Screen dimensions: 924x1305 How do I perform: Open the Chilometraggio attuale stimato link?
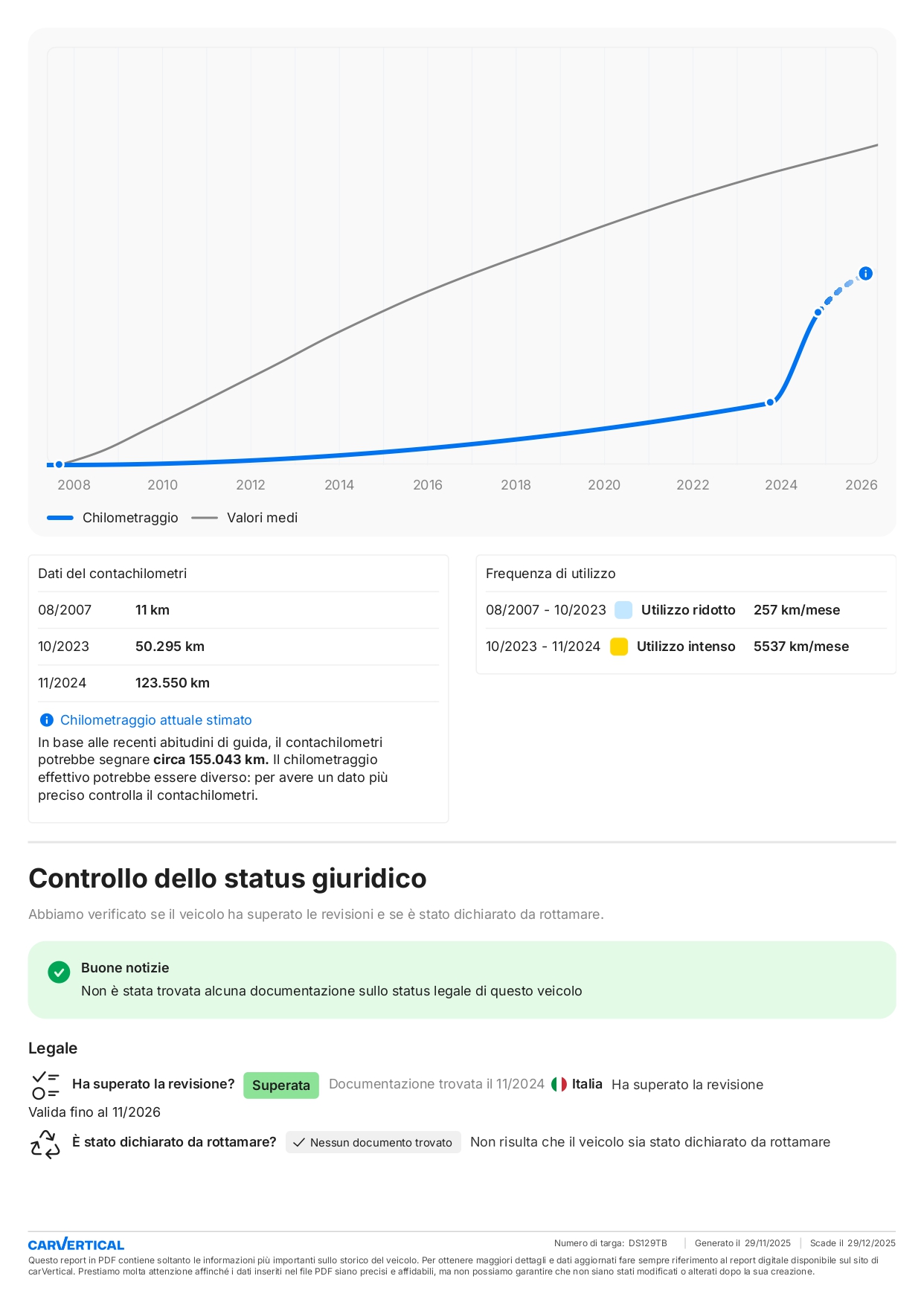pyautogui.click(x=155, y=720)
